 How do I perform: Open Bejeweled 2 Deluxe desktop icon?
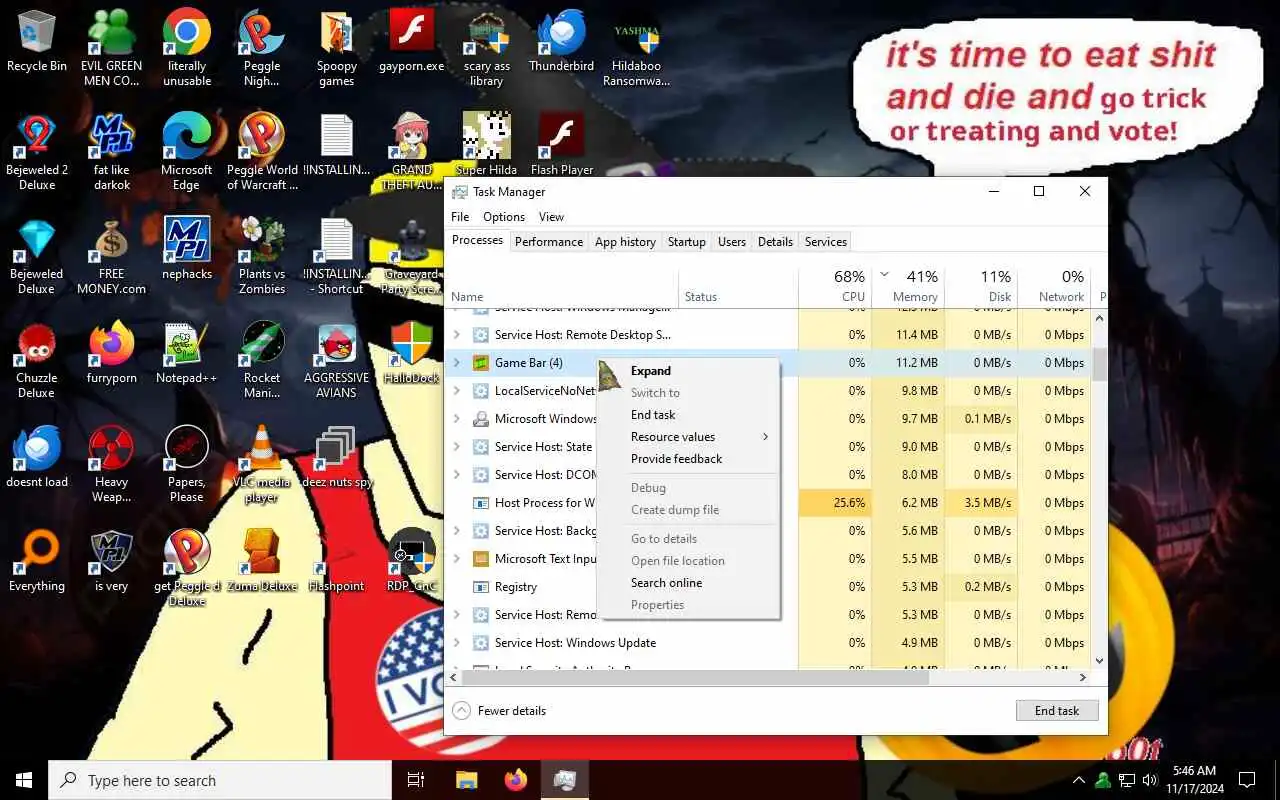tap(37, 152)
